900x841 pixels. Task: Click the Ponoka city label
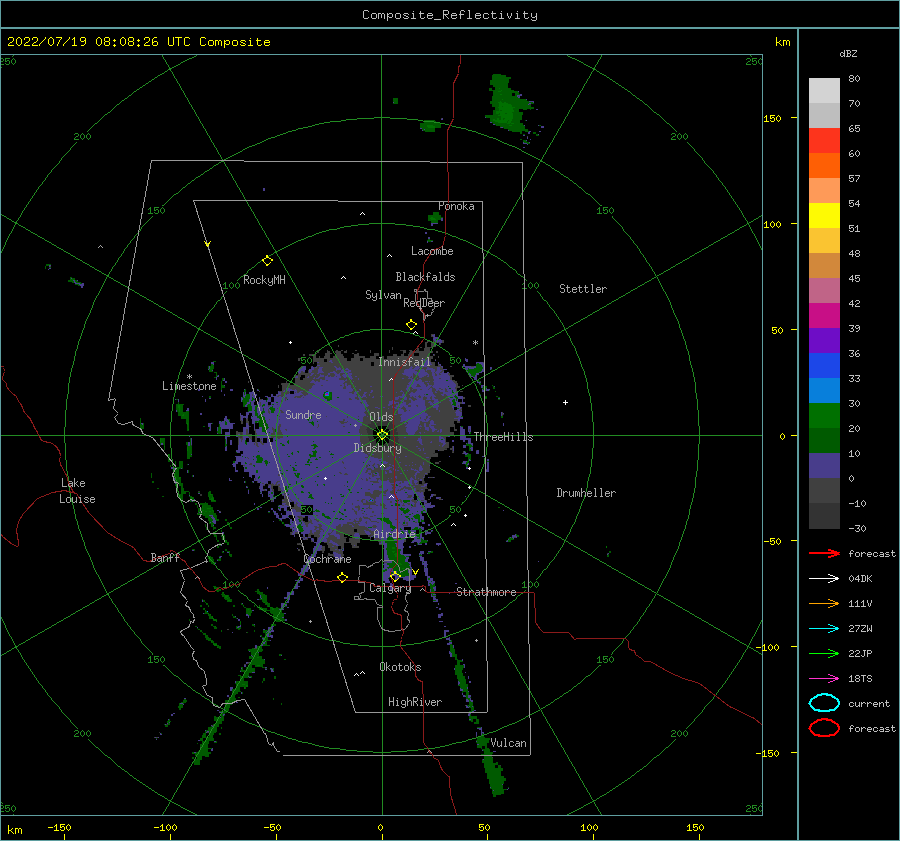click(456, 206)
